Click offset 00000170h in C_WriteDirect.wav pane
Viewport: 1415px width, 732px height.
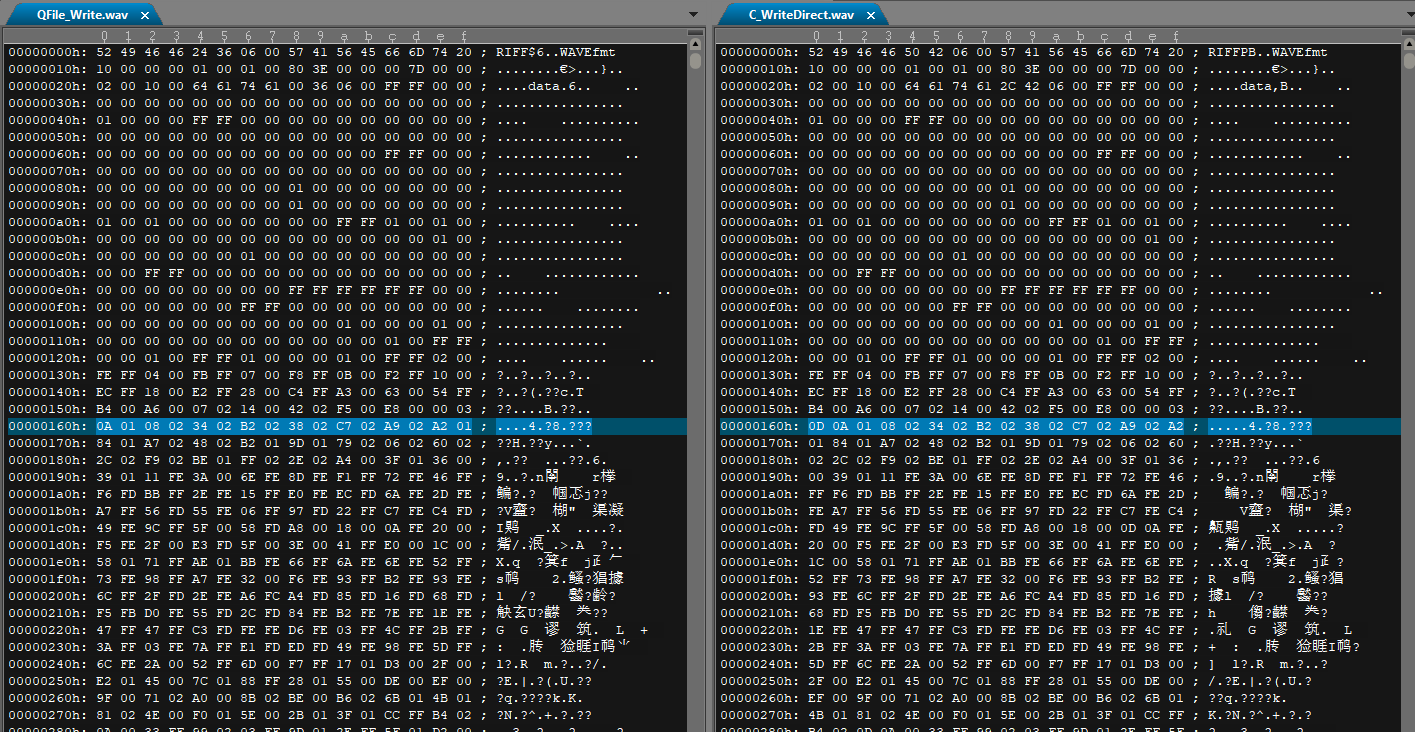[x=761, y=444]
